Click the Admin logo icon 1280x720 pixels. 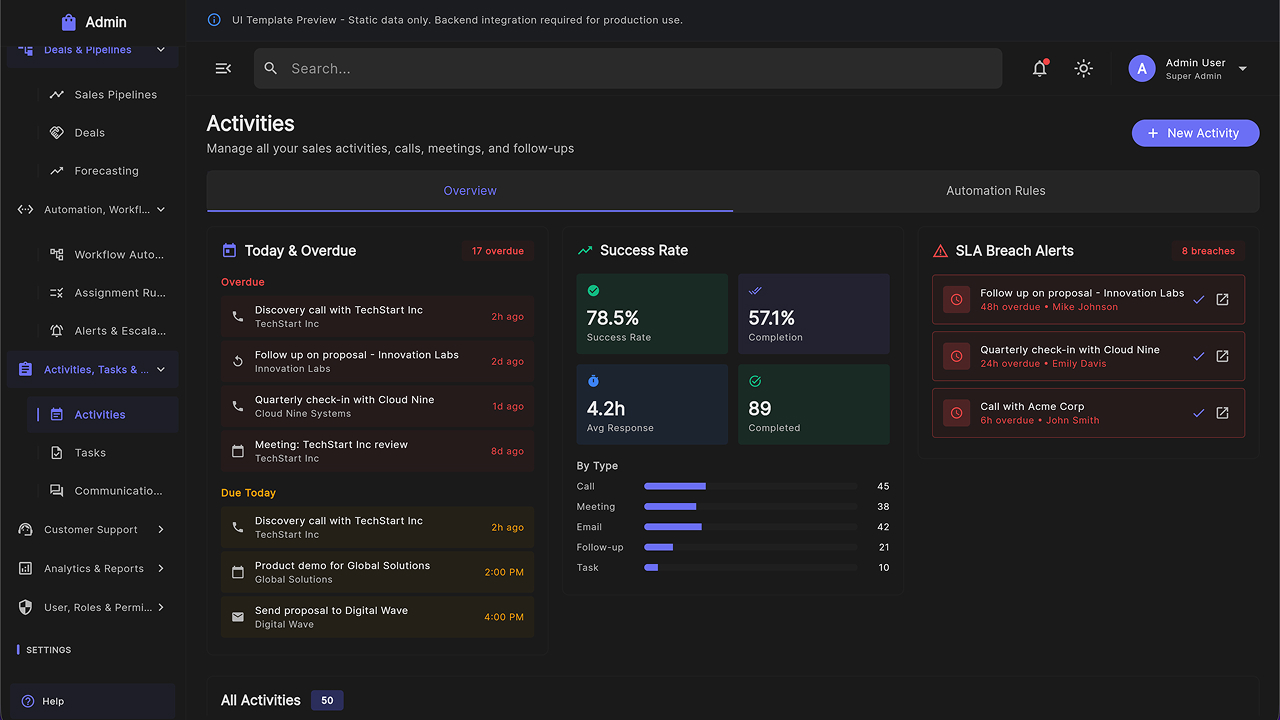(x=68, y=22)
